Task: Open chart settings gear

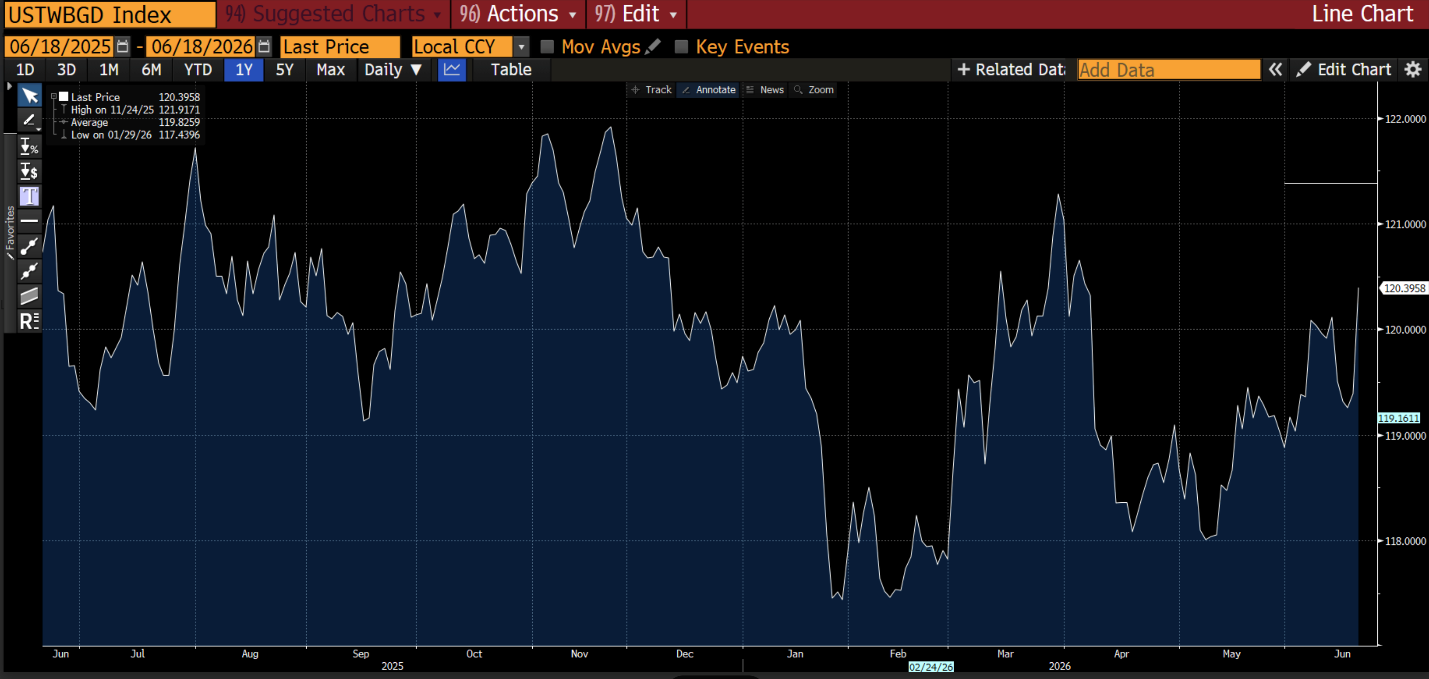Action: [x=1412, y=70]
